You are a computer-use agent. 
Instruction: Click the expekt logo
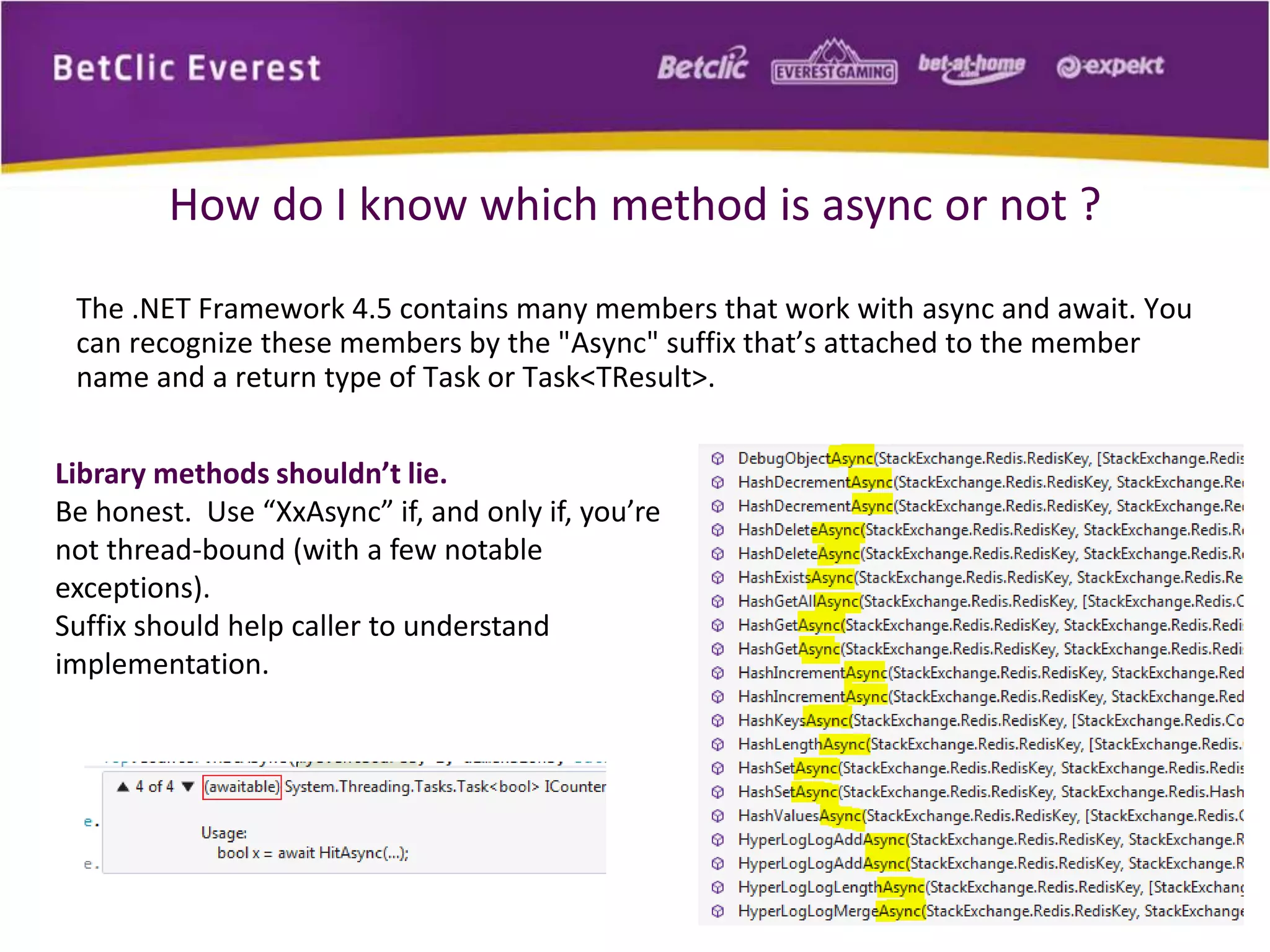(1110, 66)
